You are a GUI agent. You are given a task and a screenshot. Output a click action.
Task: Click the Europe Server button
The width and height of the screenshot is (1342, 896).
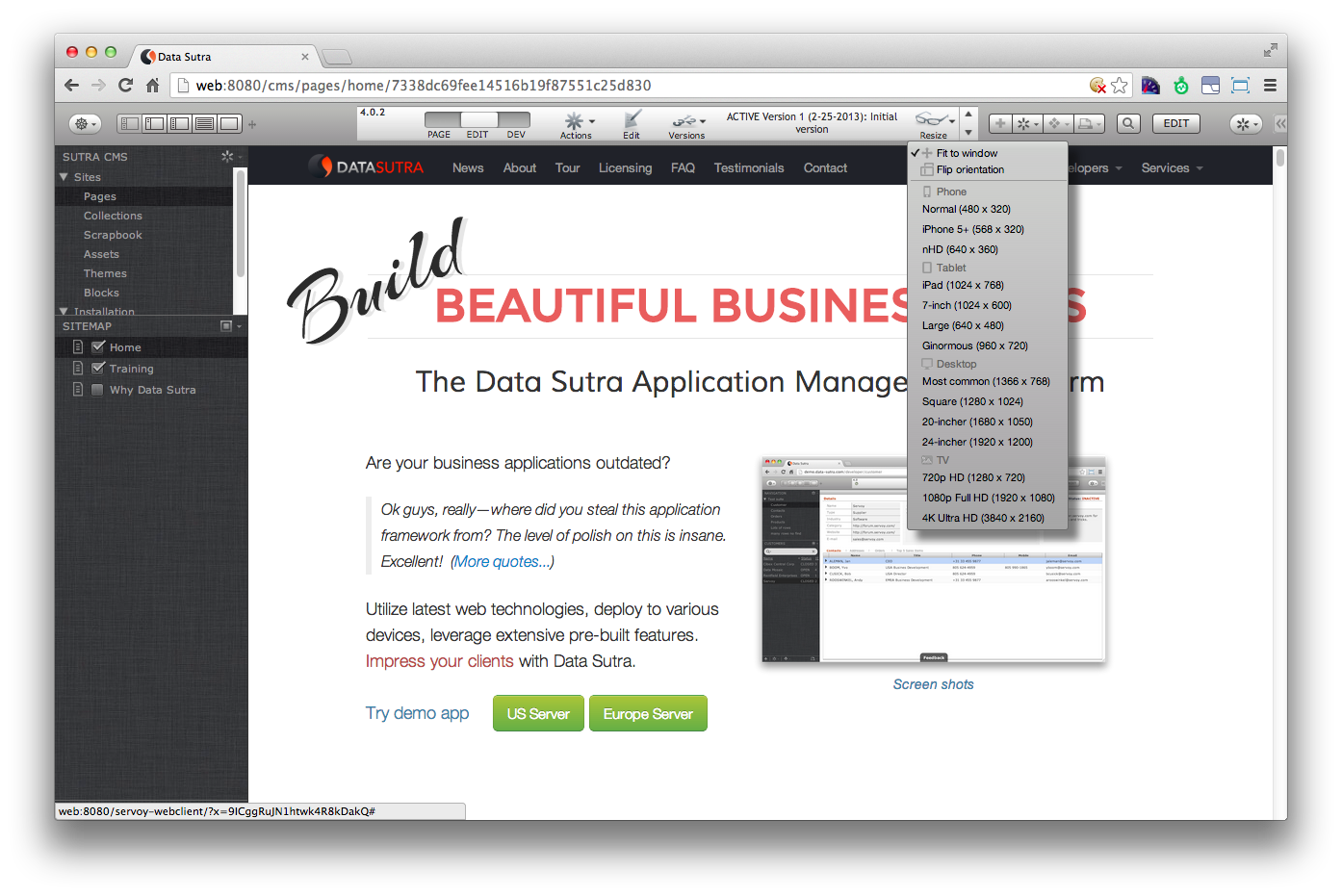pos(648,713)
